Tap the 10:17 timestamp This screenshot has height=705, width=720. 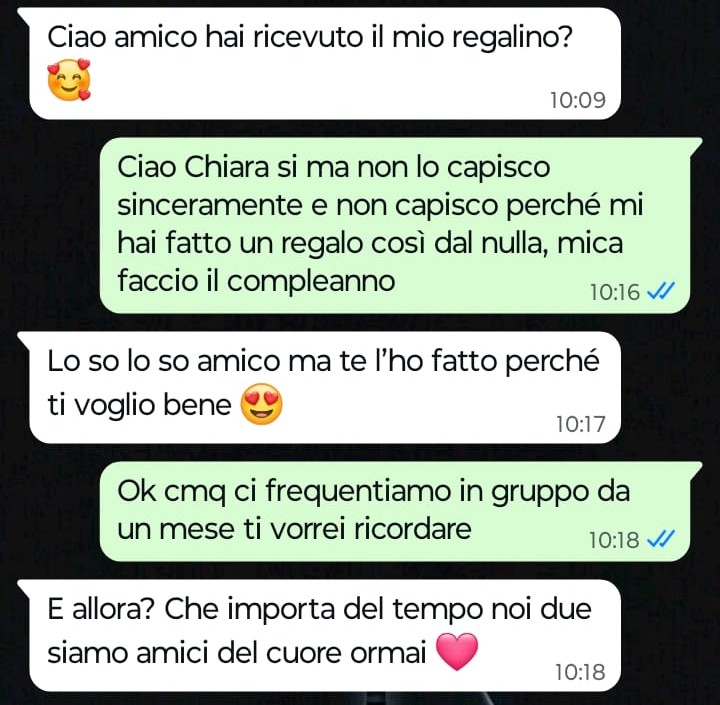click(x=580, y=424)
